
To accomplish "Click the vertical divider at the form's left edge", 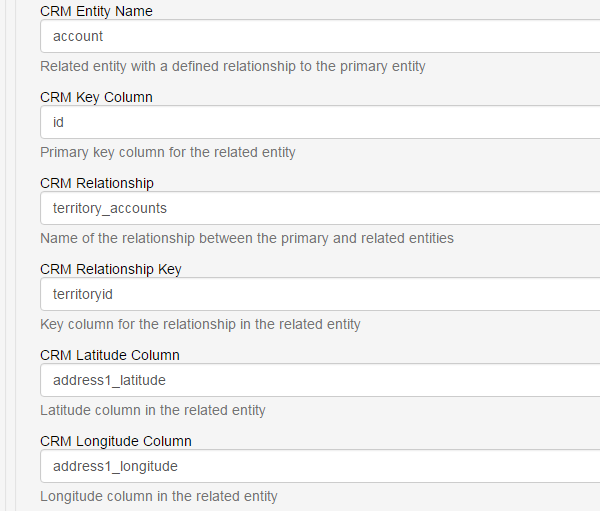I will point(6,255).
